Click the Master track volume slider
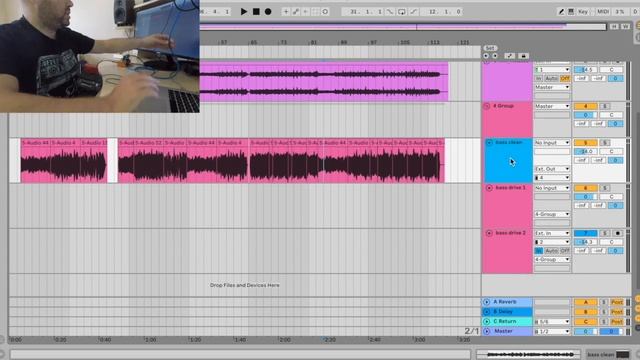 (586, 332)
